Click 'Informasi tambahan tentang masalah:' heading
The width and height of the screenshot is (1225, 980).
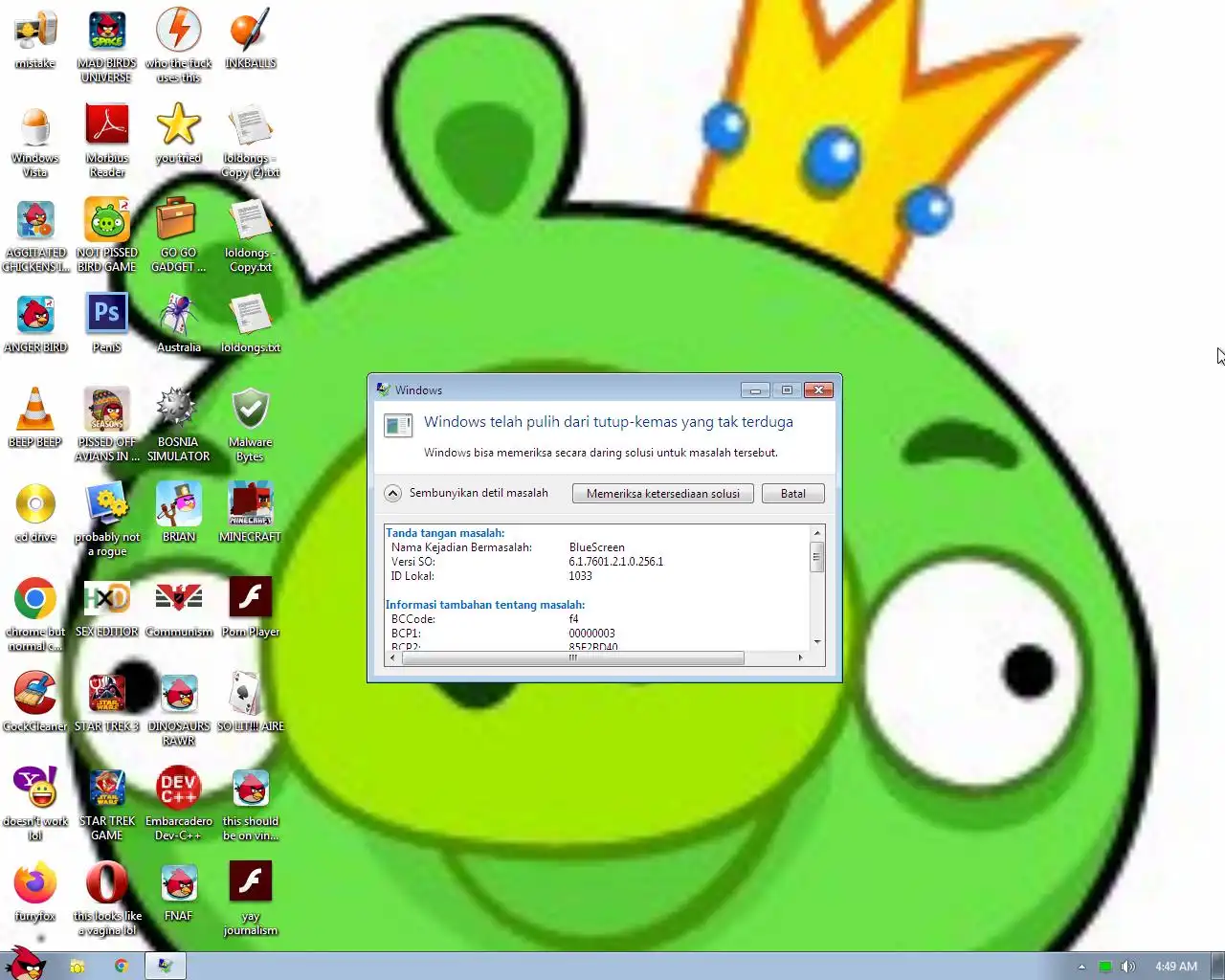(x=485, y=605)
